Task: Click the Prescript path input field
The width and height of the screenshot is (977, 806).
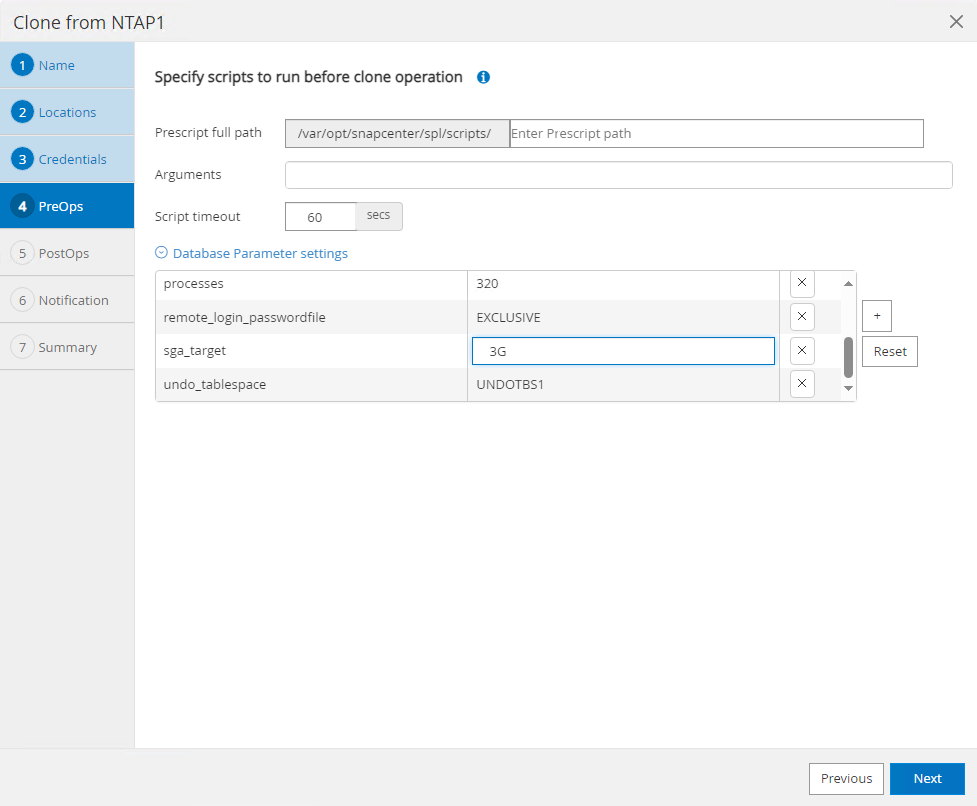Action: click(x=716, y=134)
